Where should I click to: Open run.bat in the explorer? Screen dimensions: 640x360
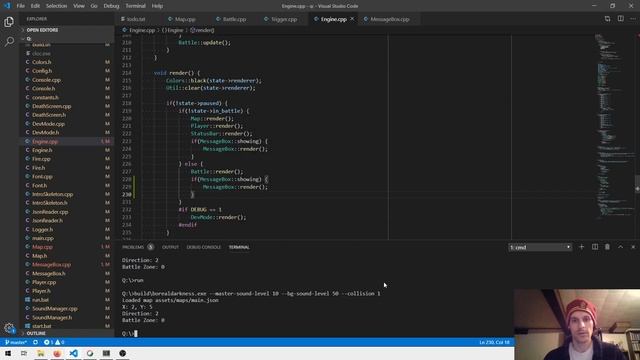pyautogui.click(x=40, y=300)
